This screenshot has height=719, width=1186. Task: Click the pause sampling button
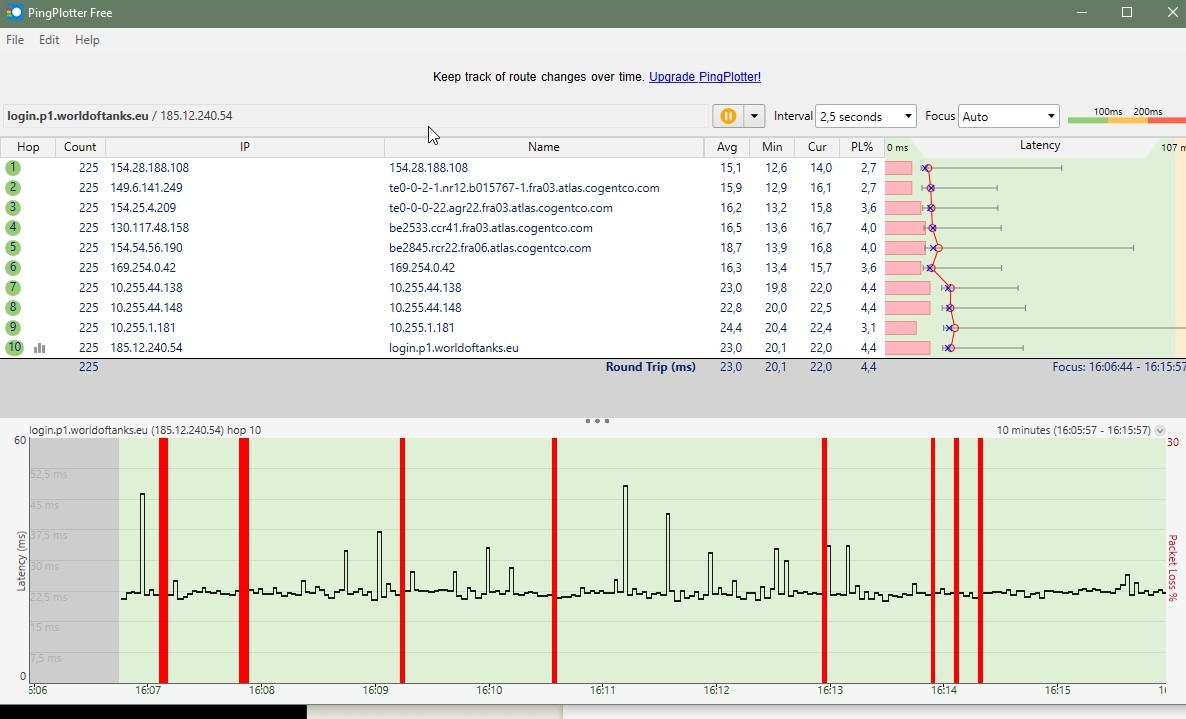coord(728,116)
